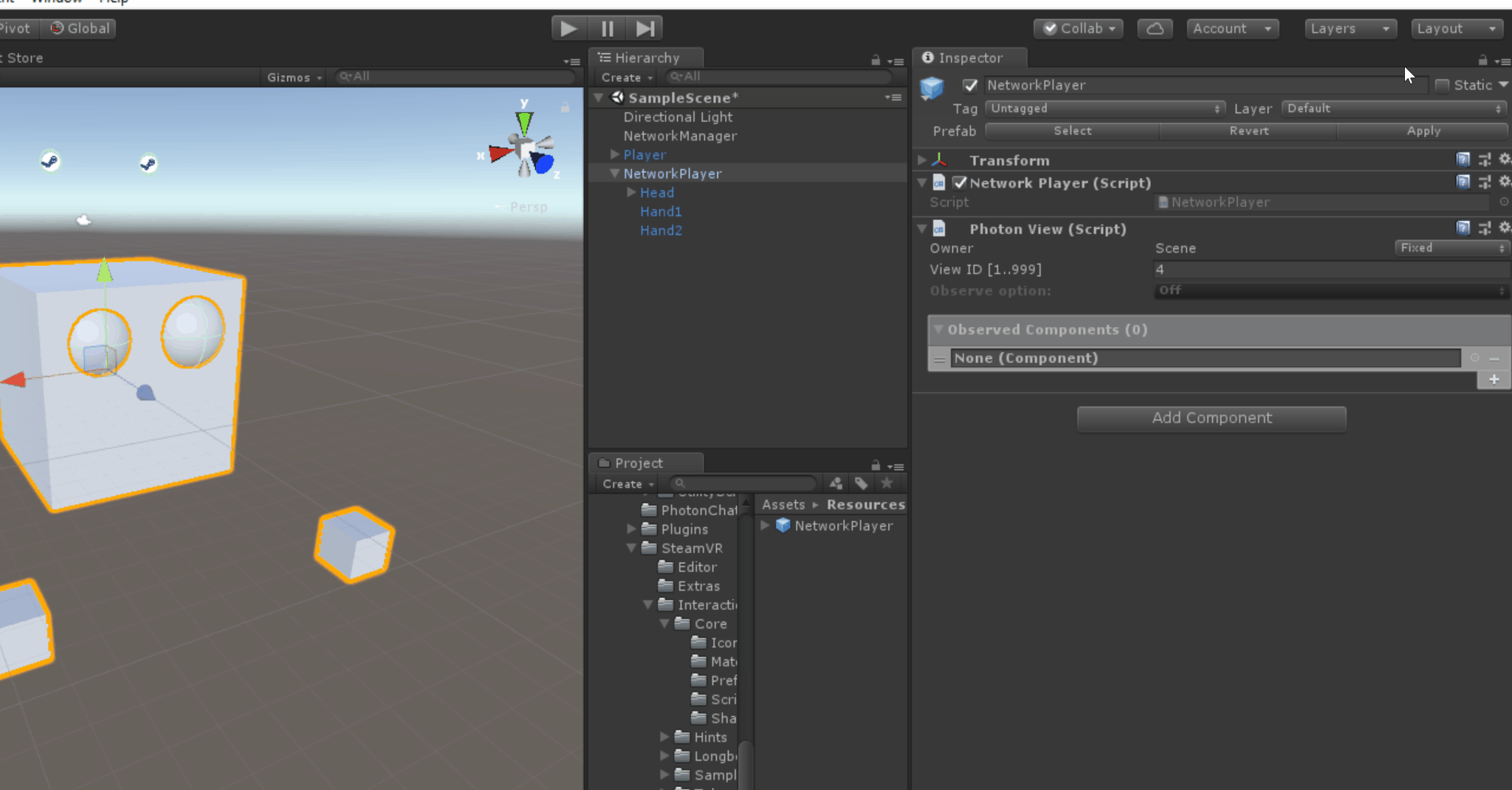1512x790 pixels.
Task: Toggle the Static checkbox
Action: coord(1442,86)
